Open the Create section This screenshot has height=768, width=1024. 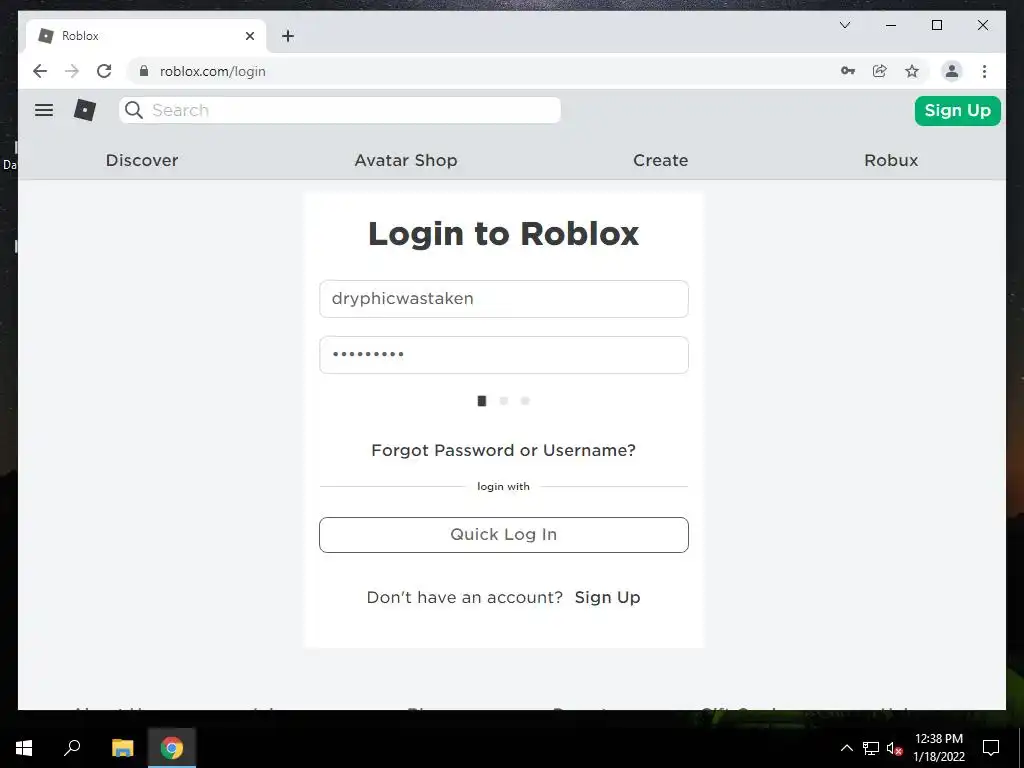click(660, 160)
